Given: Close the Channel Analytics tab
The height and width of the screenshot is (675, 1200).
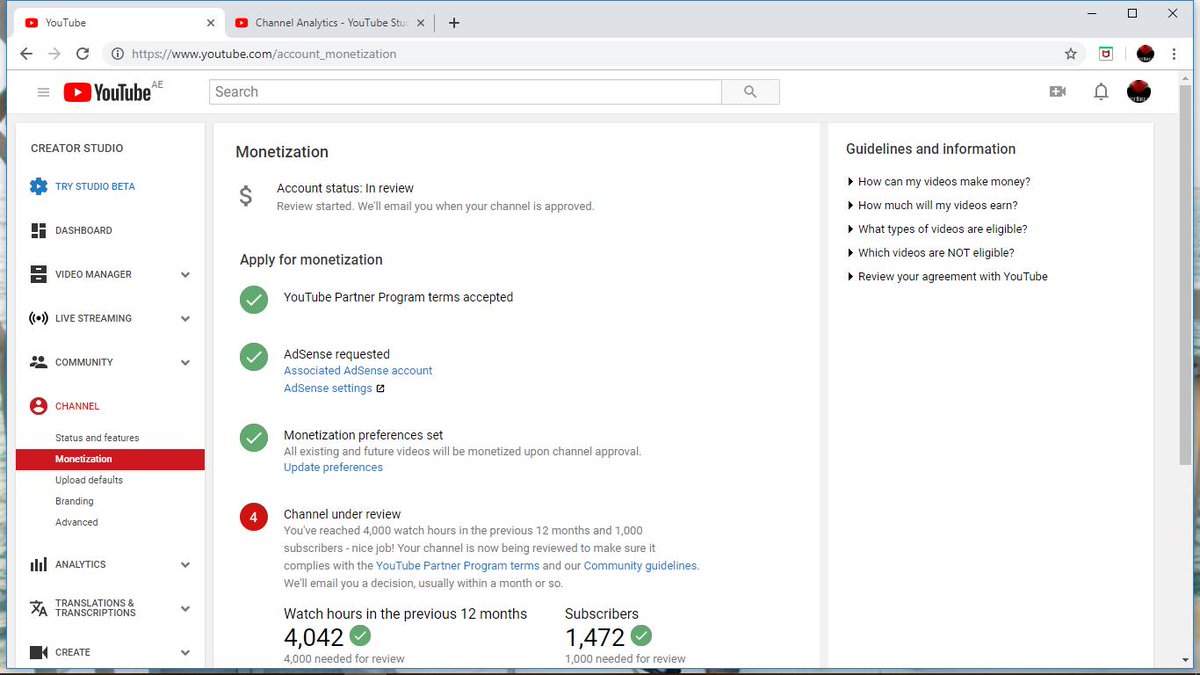Looking at the screenshot, I should click(x=420, y=23).
